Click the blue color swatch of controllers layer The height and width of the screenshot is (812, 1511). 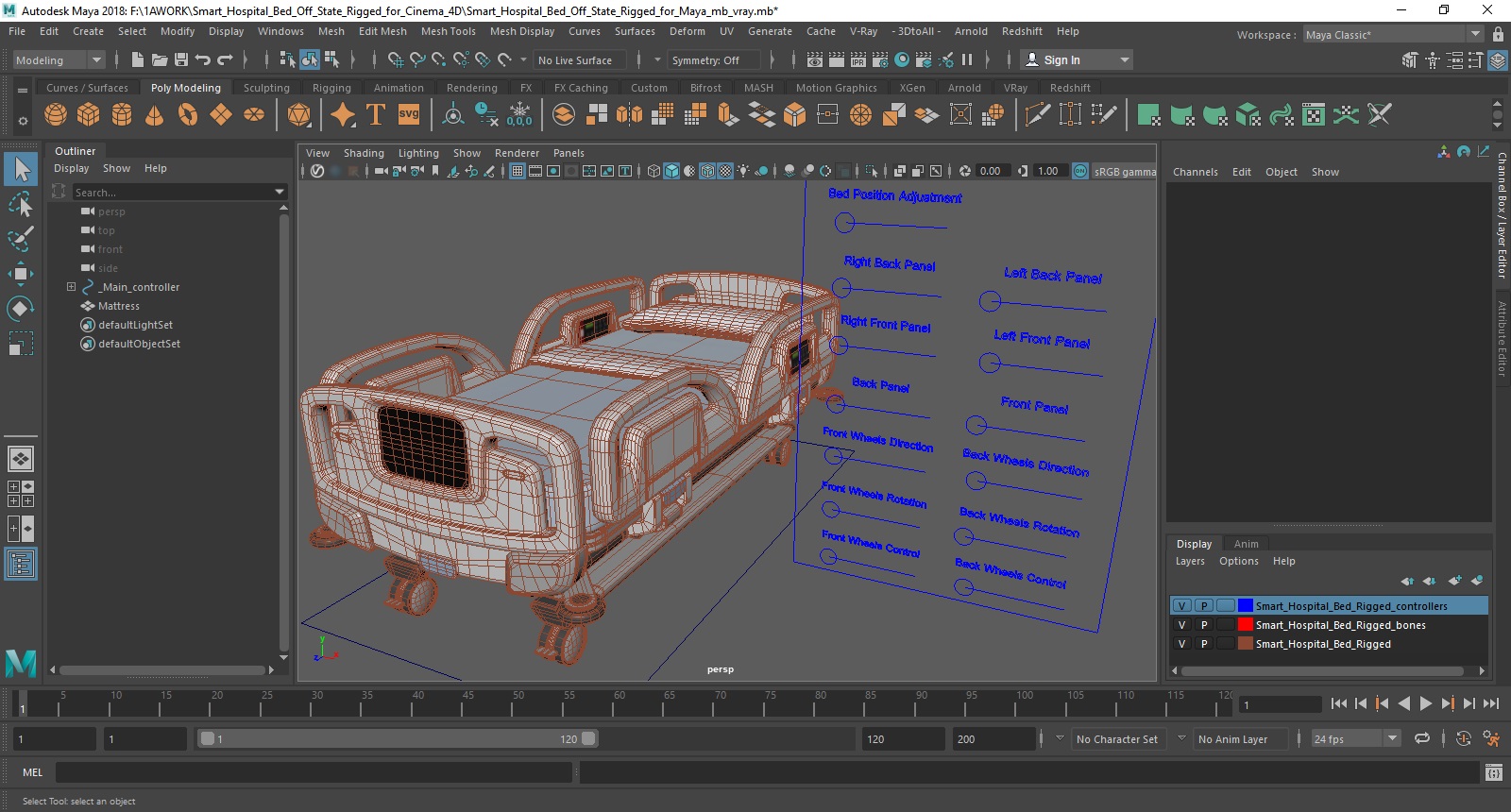pos(1246,606)
